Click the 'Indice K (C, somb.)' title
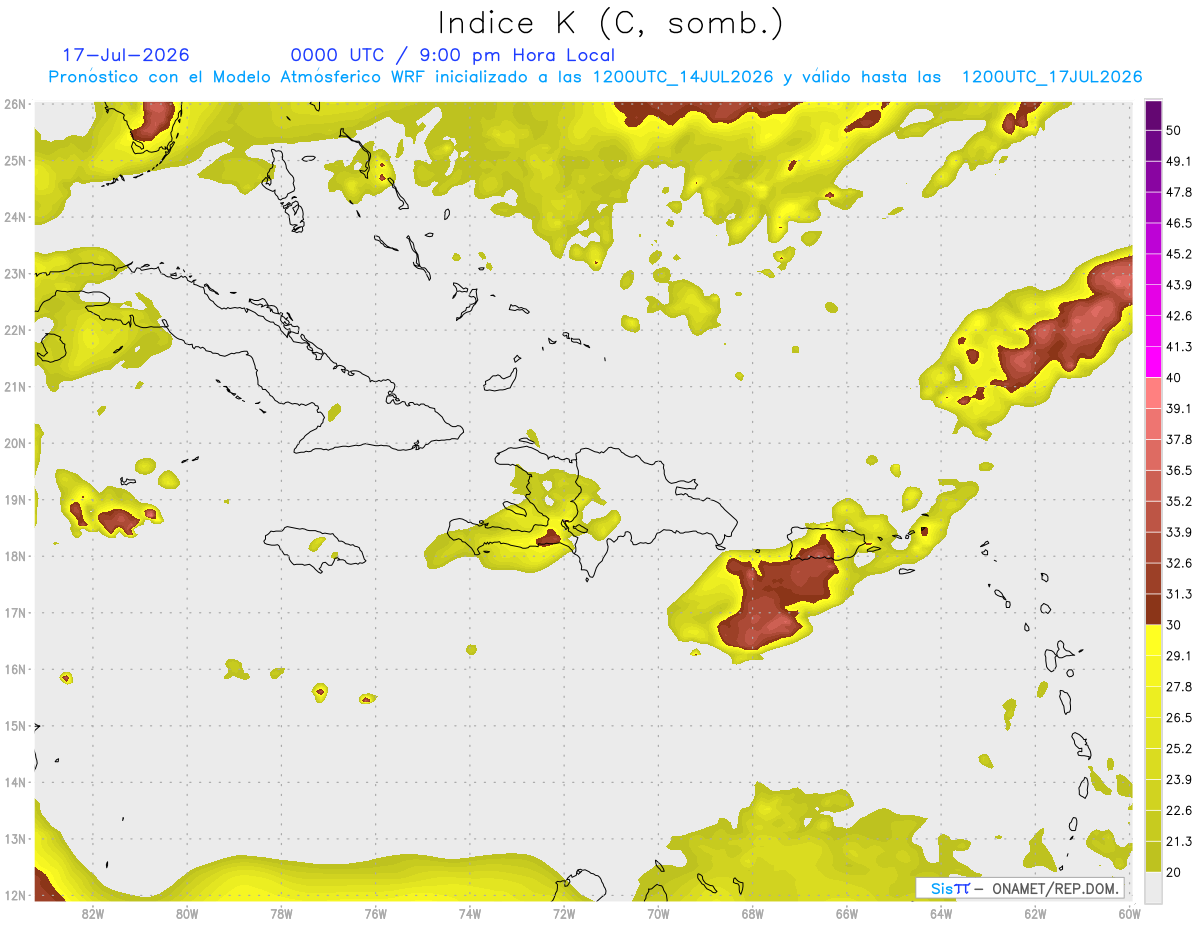The width and height of the screenshot is (1200, 927). 611,22
